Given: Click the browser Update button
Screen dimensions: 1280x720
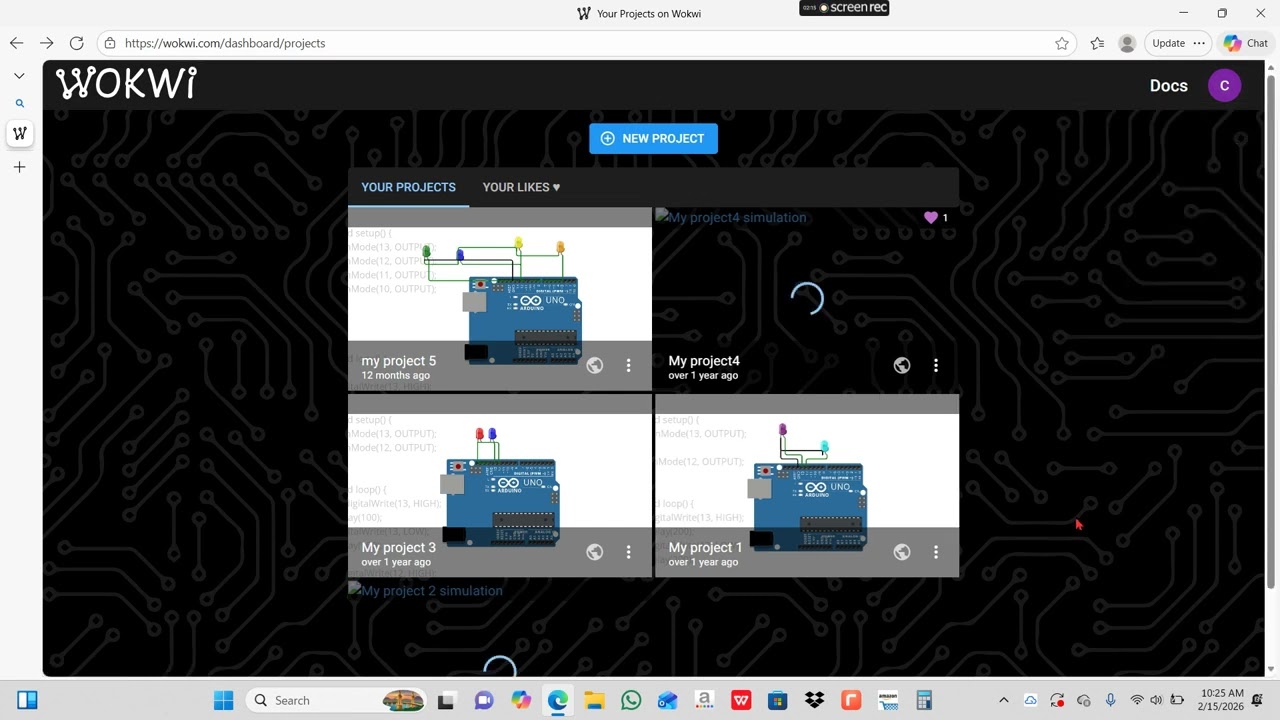Looking at the screenshot, I should point(1179,43).
